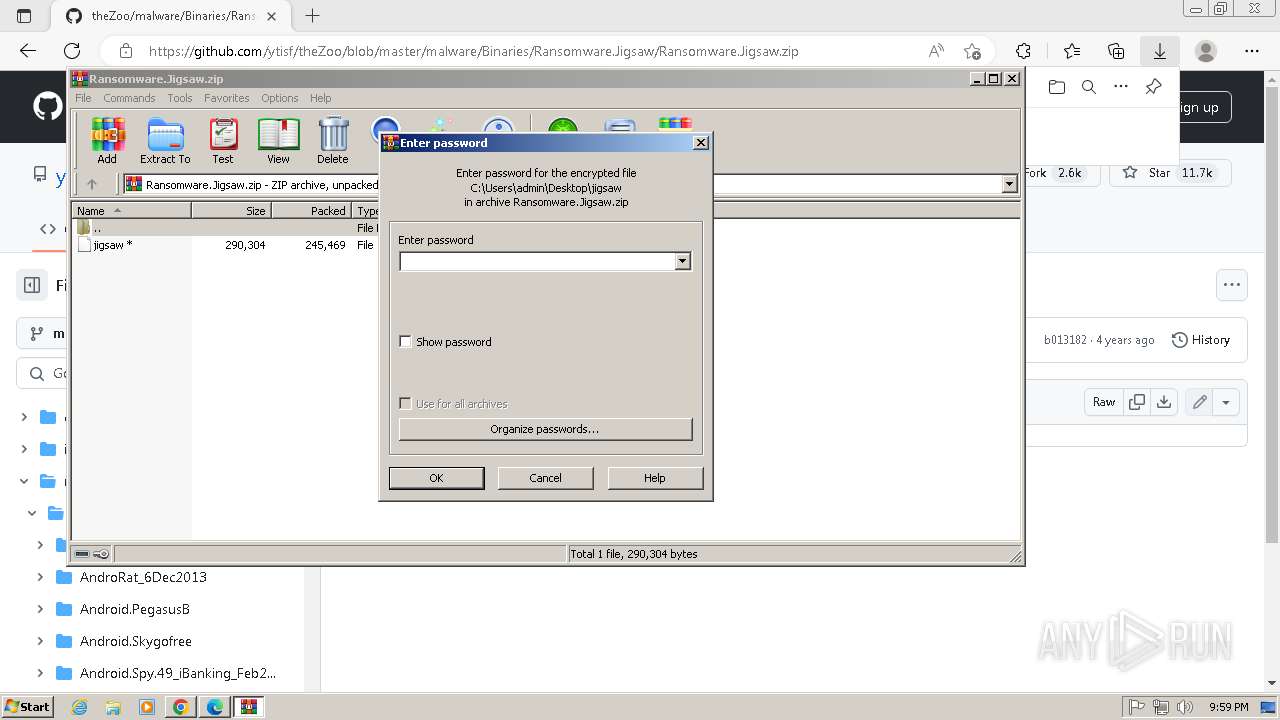Search downloads with the magnifier icon
1280x720 pixels.
pyautogui.click(x=1089, y=87)
